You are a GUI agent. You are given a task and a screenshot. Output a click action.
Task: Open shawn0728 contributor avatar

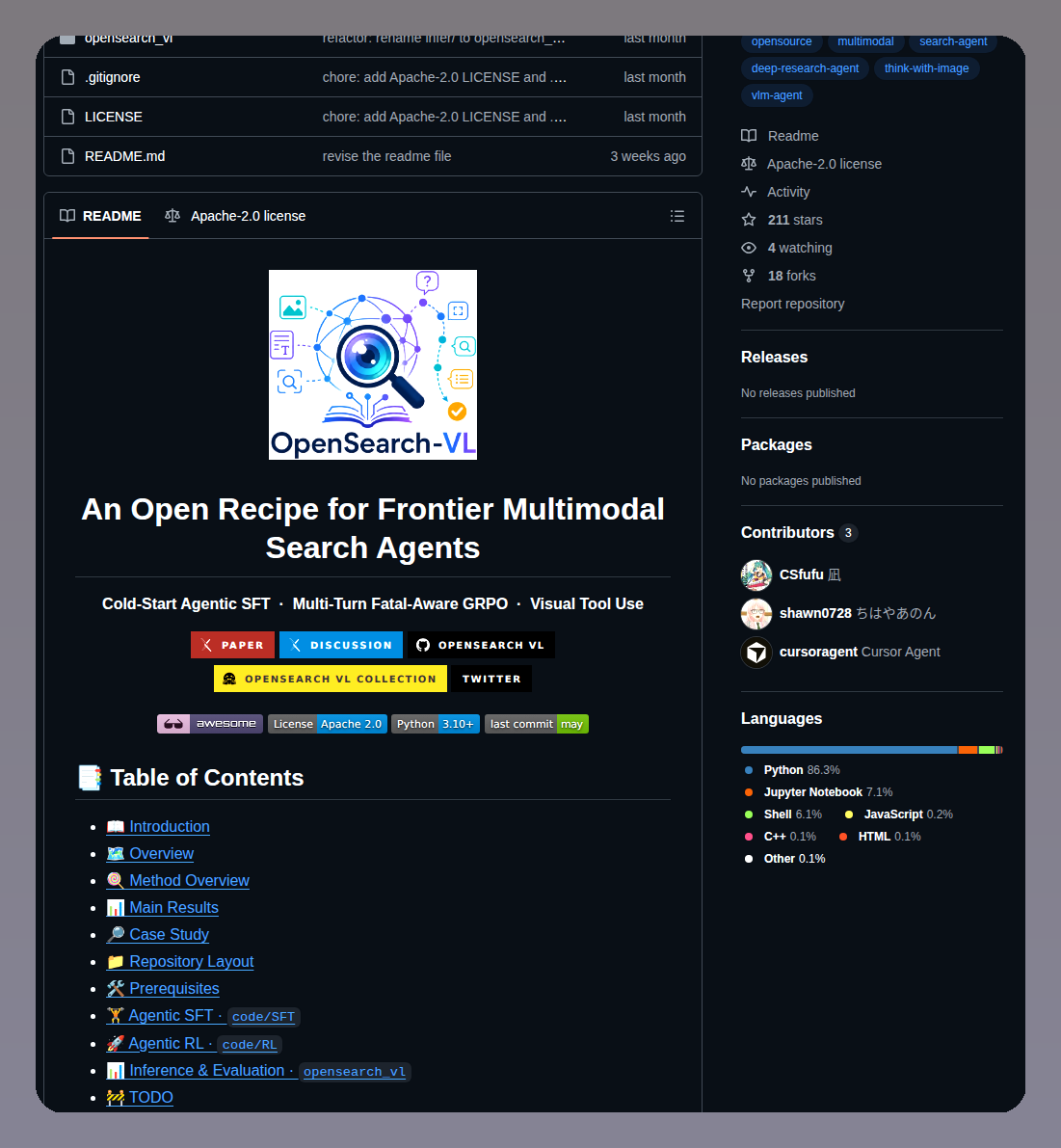click(756, 614)
